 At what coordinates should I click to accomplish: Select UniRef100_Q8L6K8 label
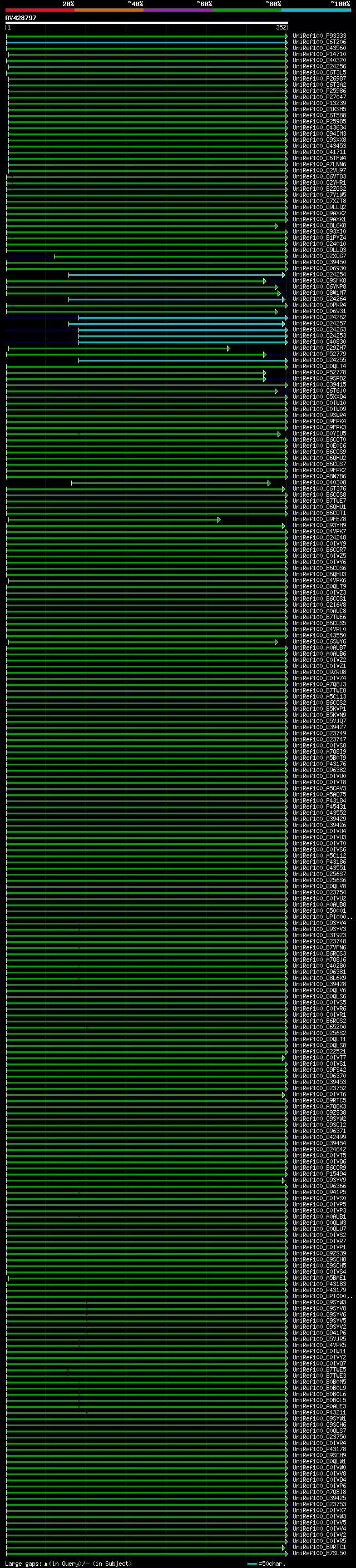[x=319, y=226]
